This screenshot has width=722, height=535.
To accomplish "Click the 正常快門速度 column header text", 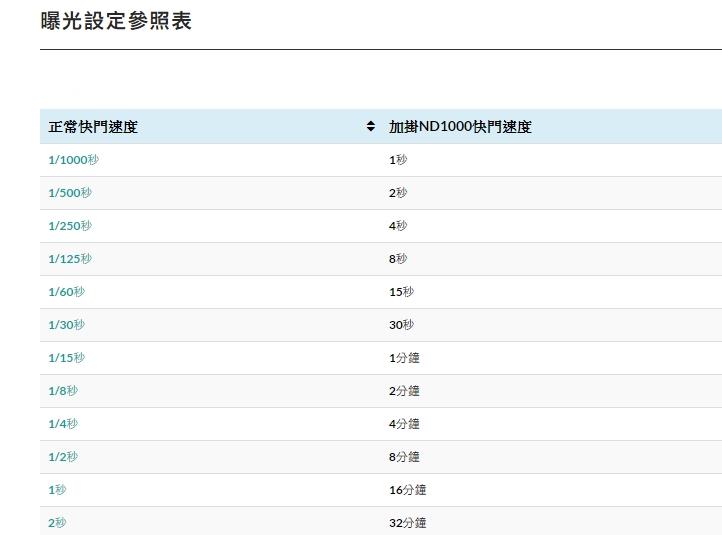I will 93,127.
